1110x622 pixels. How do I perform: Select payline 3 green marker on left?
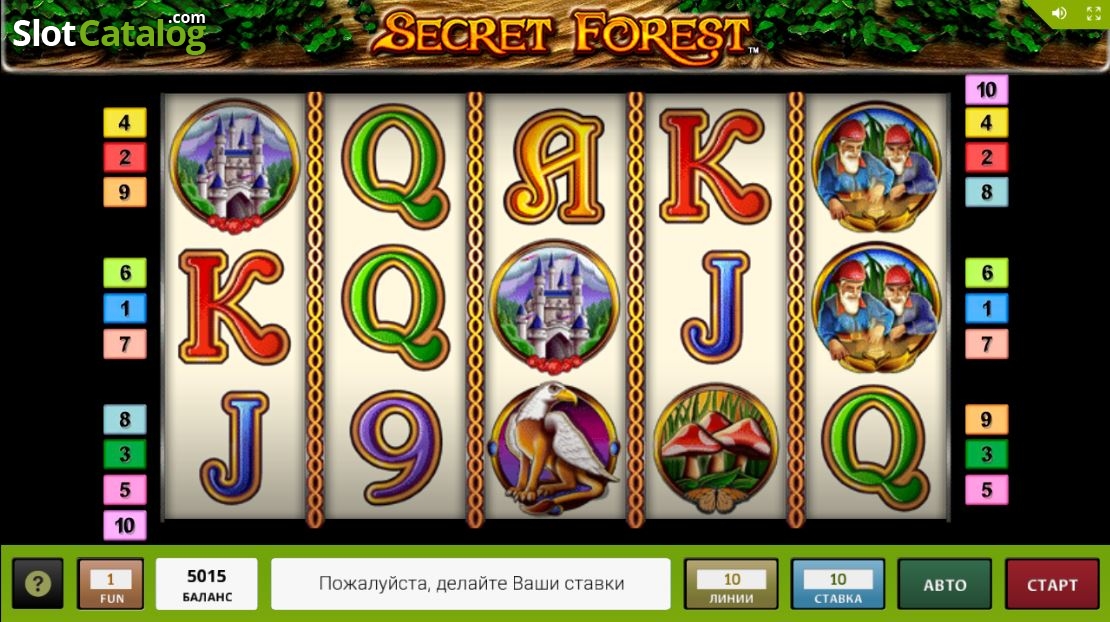point(125,454)
